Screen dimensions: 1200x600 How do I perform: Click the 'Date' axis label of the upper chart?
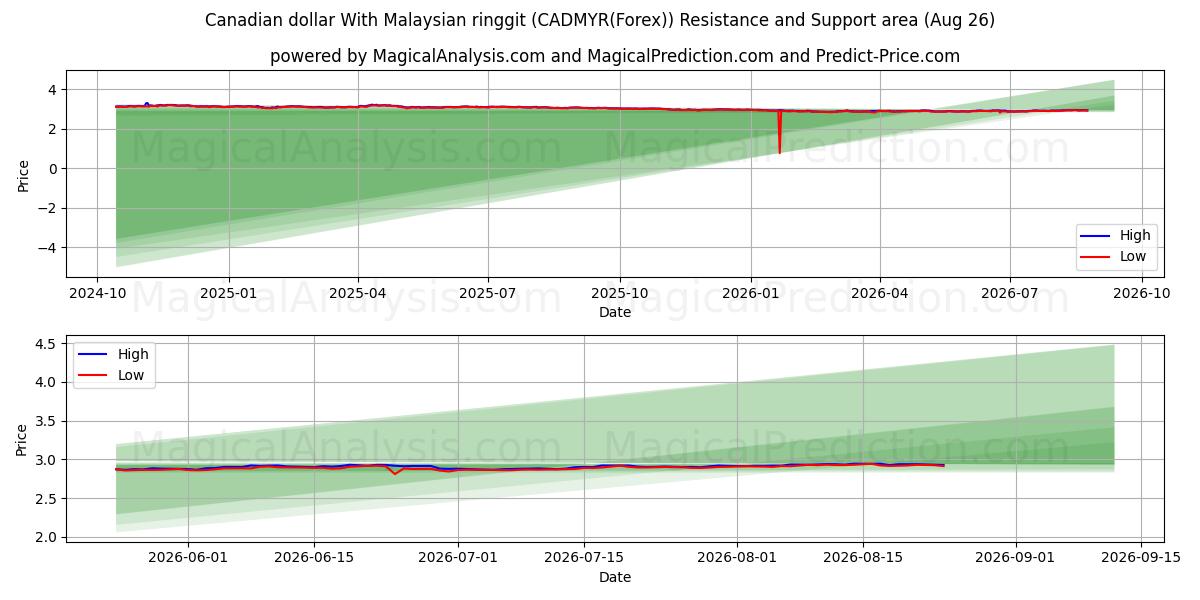[615, 312]
